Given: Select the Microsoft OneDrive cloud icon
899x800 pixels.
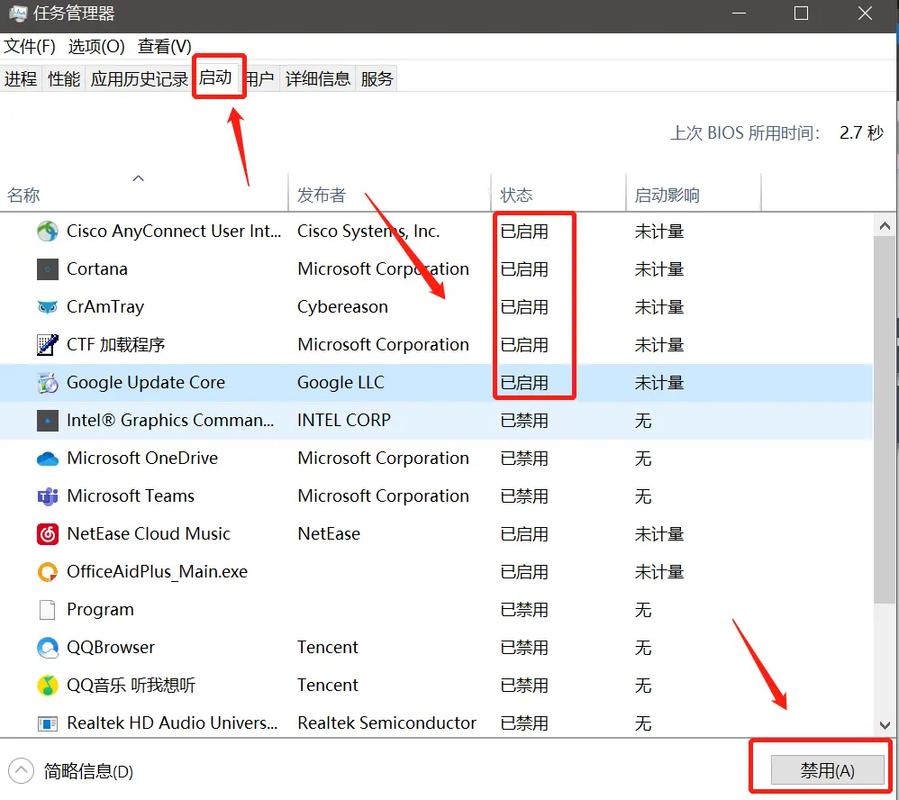Looking at the screenshot, I should pyautogui.click(x=47, y=458).
